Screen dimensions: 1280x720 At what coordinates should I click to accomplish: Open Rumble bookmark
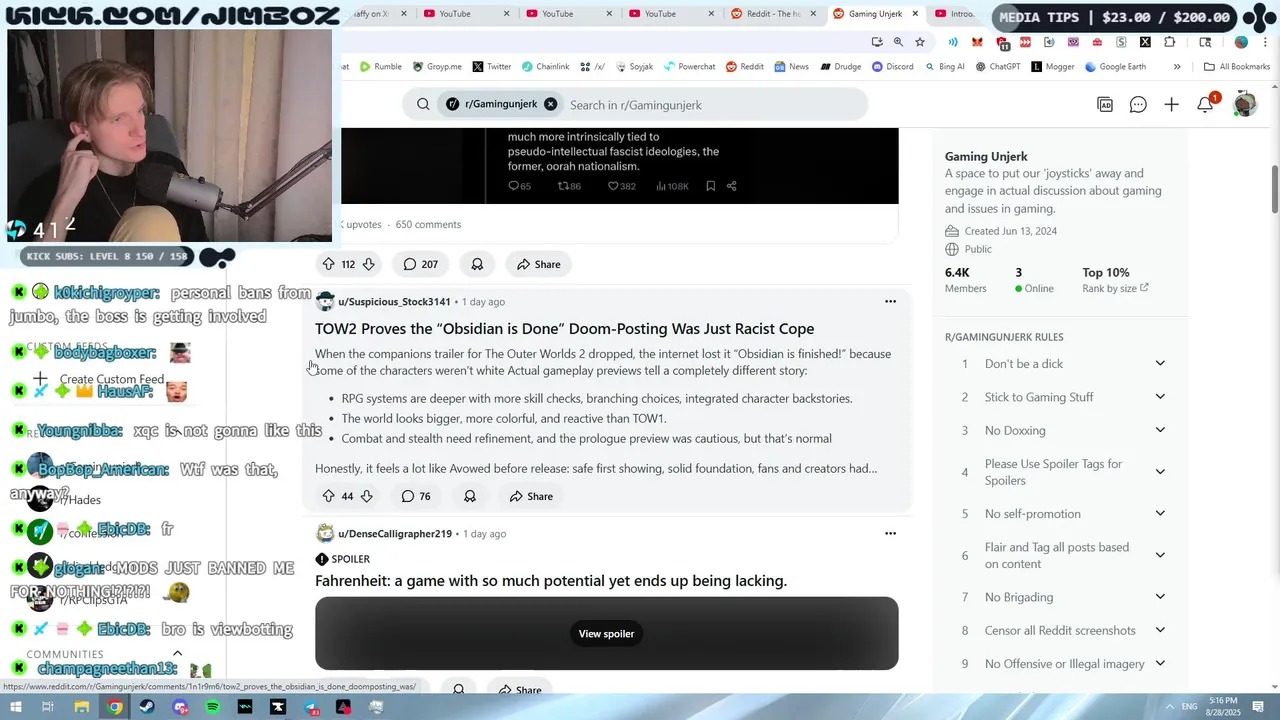pyautogui.click(x=380, y=67)
